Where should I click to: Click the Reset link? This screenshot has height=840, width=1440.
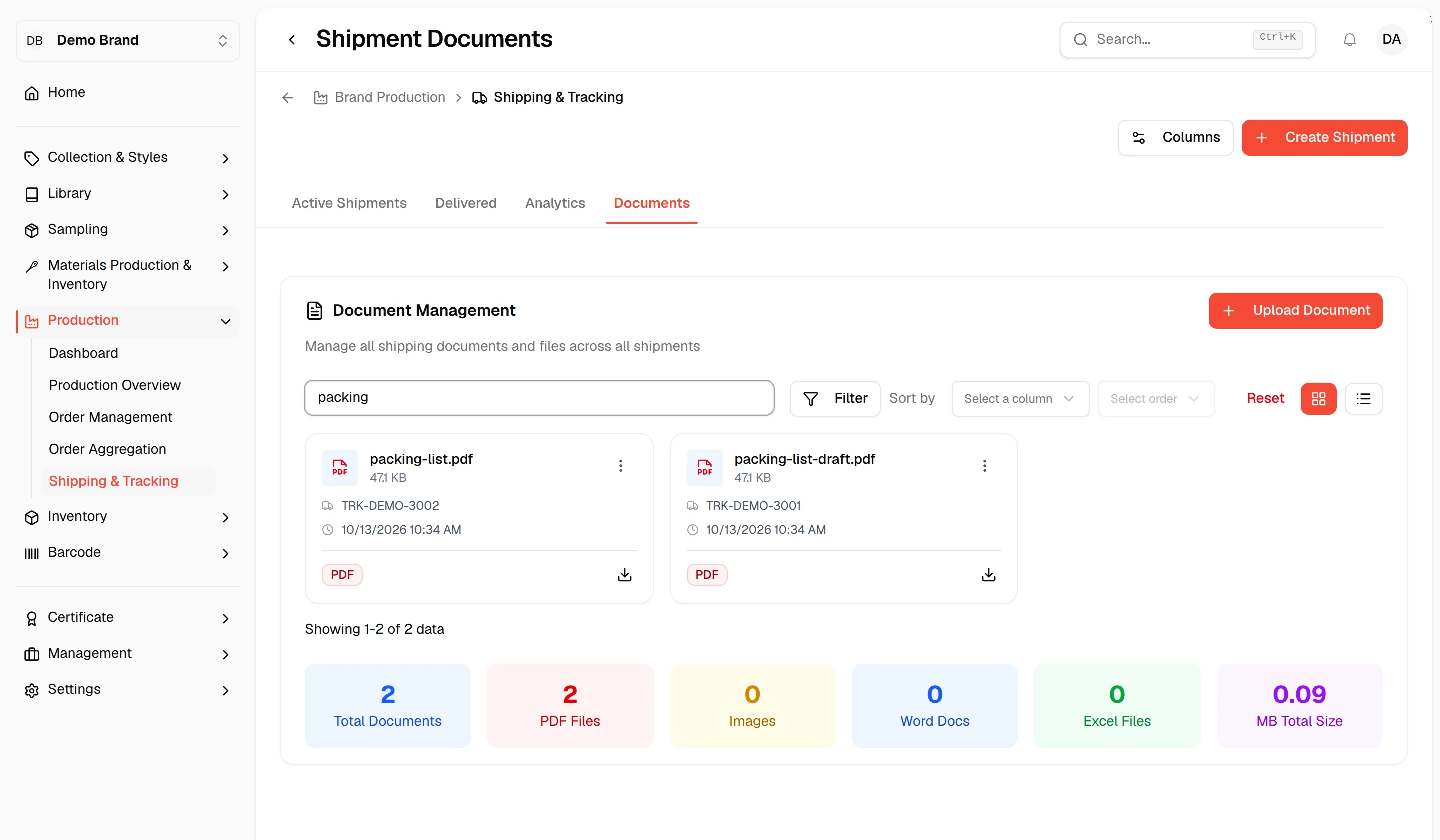[x=1265, y=398]
